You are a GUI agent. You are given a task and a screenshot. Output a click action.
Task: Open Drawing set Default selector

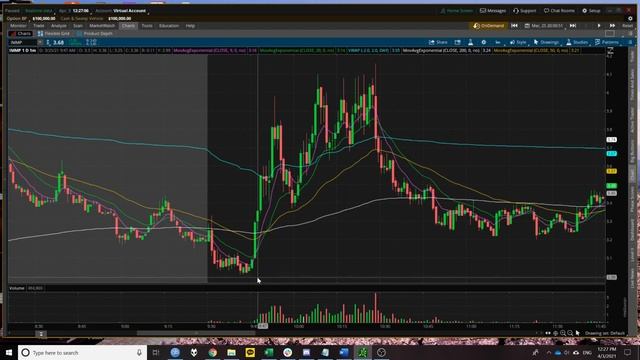pyautogui.click(x=604, y=333)
